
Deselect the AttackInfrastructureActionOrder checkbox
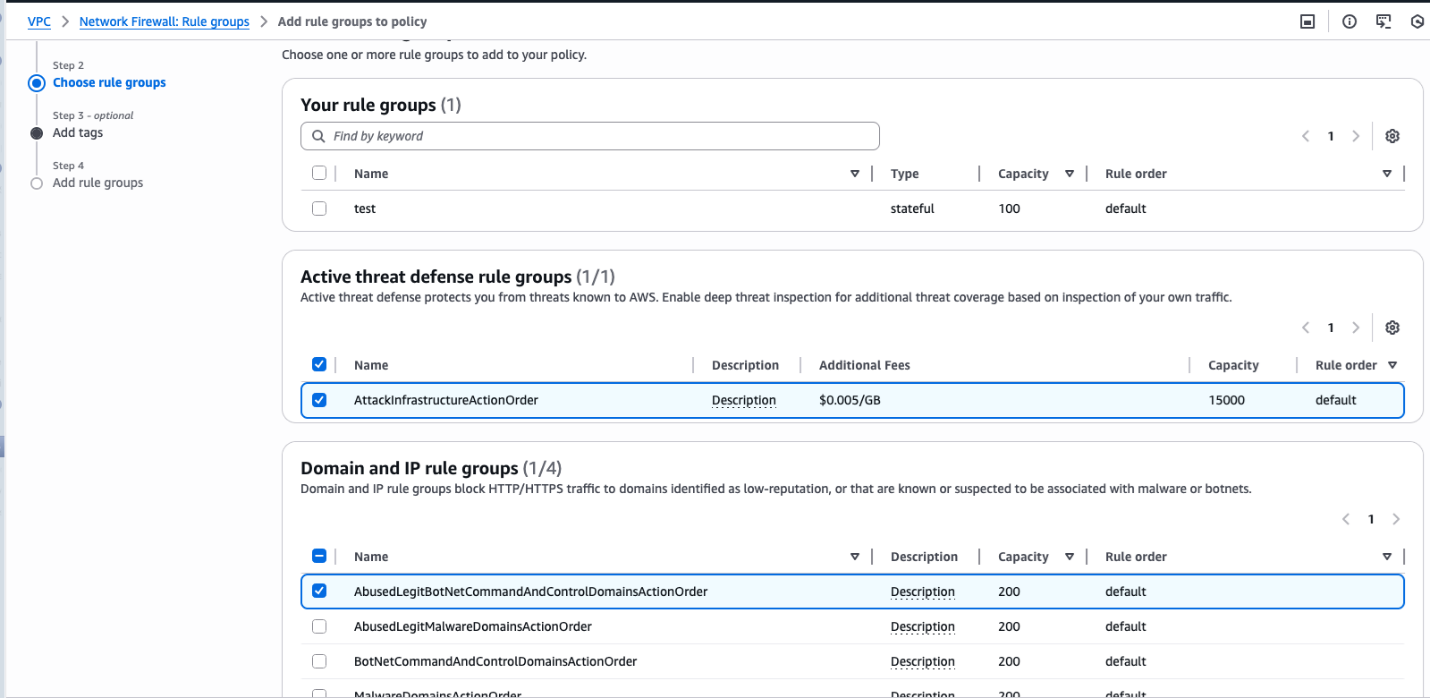[319, 400]
